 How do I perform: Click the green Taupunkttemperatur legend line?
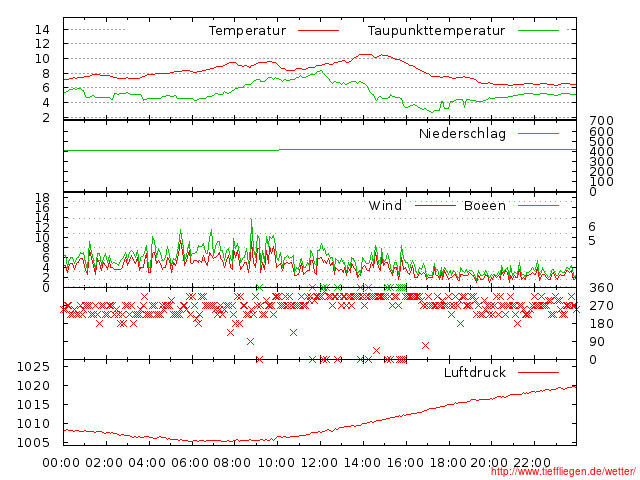point(538,31)
